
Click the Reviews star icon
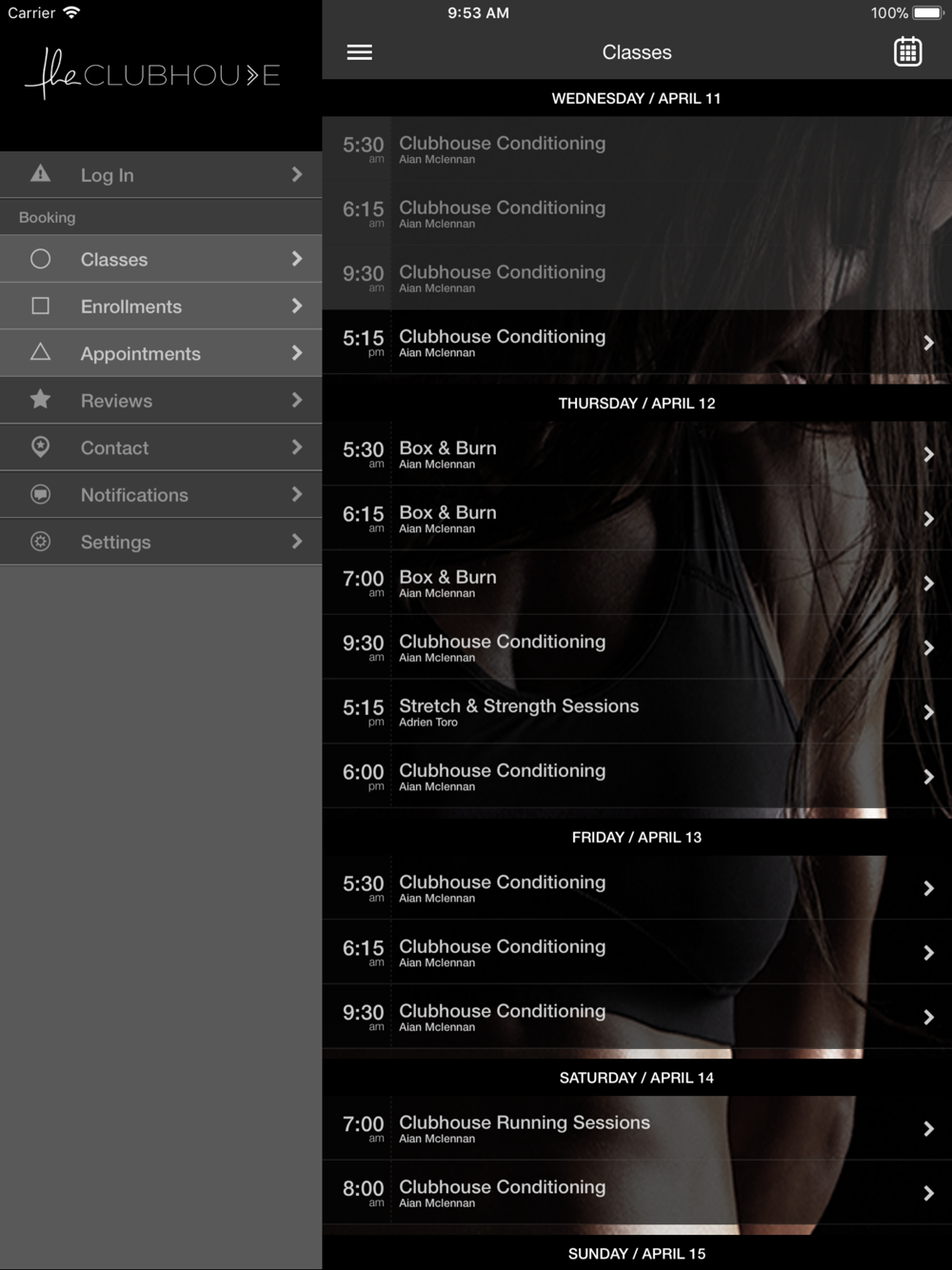[x=40, y=400]
